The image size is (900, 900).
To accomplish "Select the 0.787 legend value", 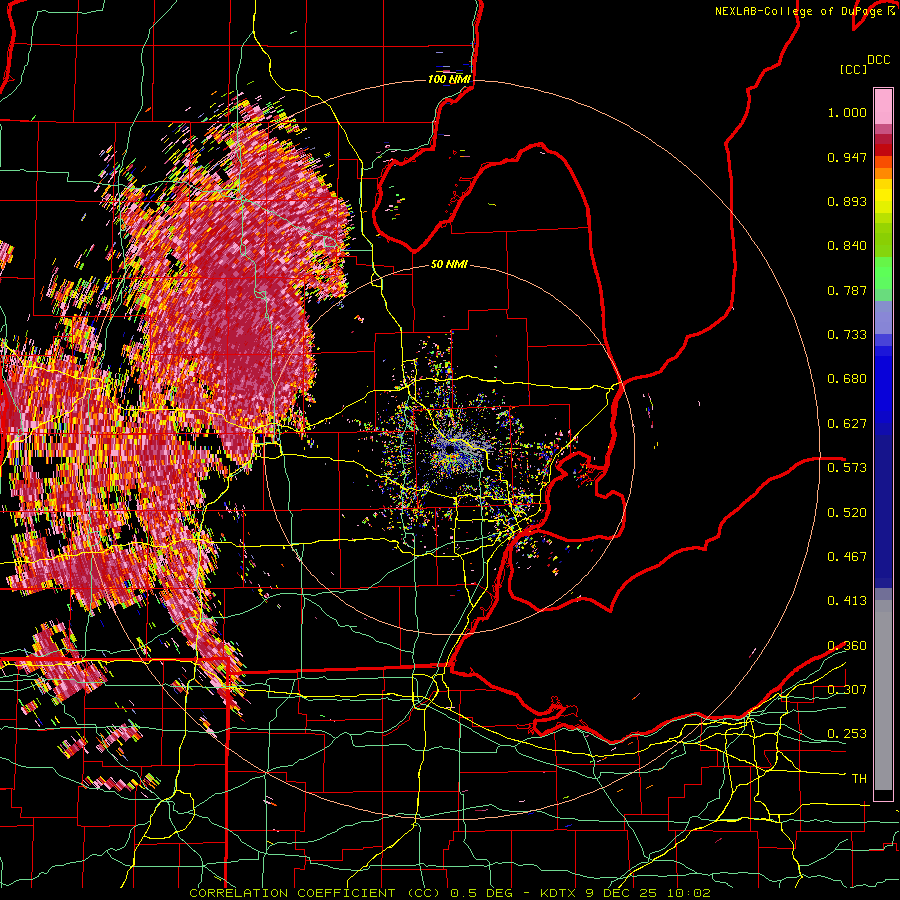I will 847,290.
